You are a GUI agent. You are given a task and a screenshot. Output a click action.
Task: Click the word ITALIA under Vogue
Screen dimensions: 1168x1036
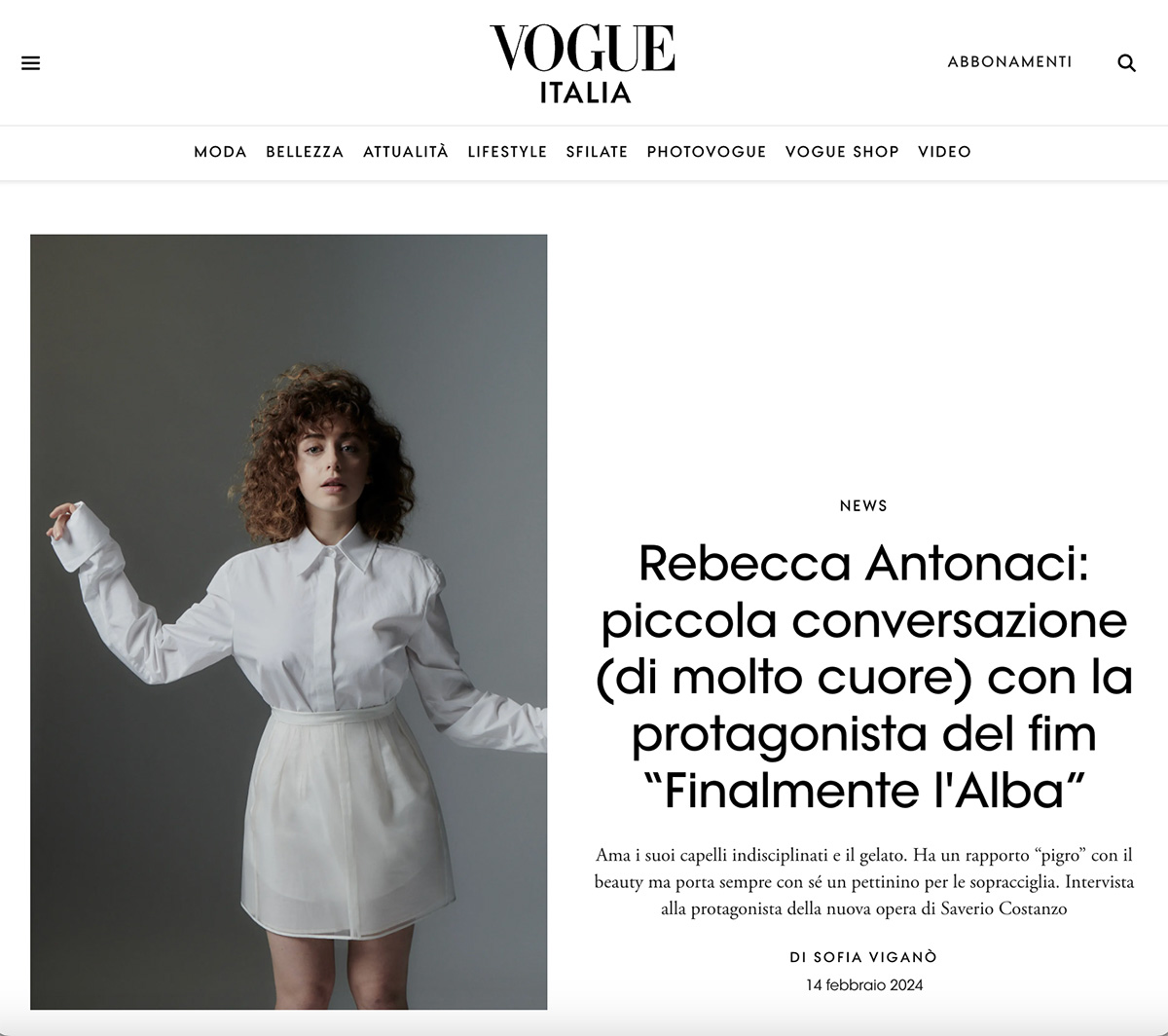(585, 92)
